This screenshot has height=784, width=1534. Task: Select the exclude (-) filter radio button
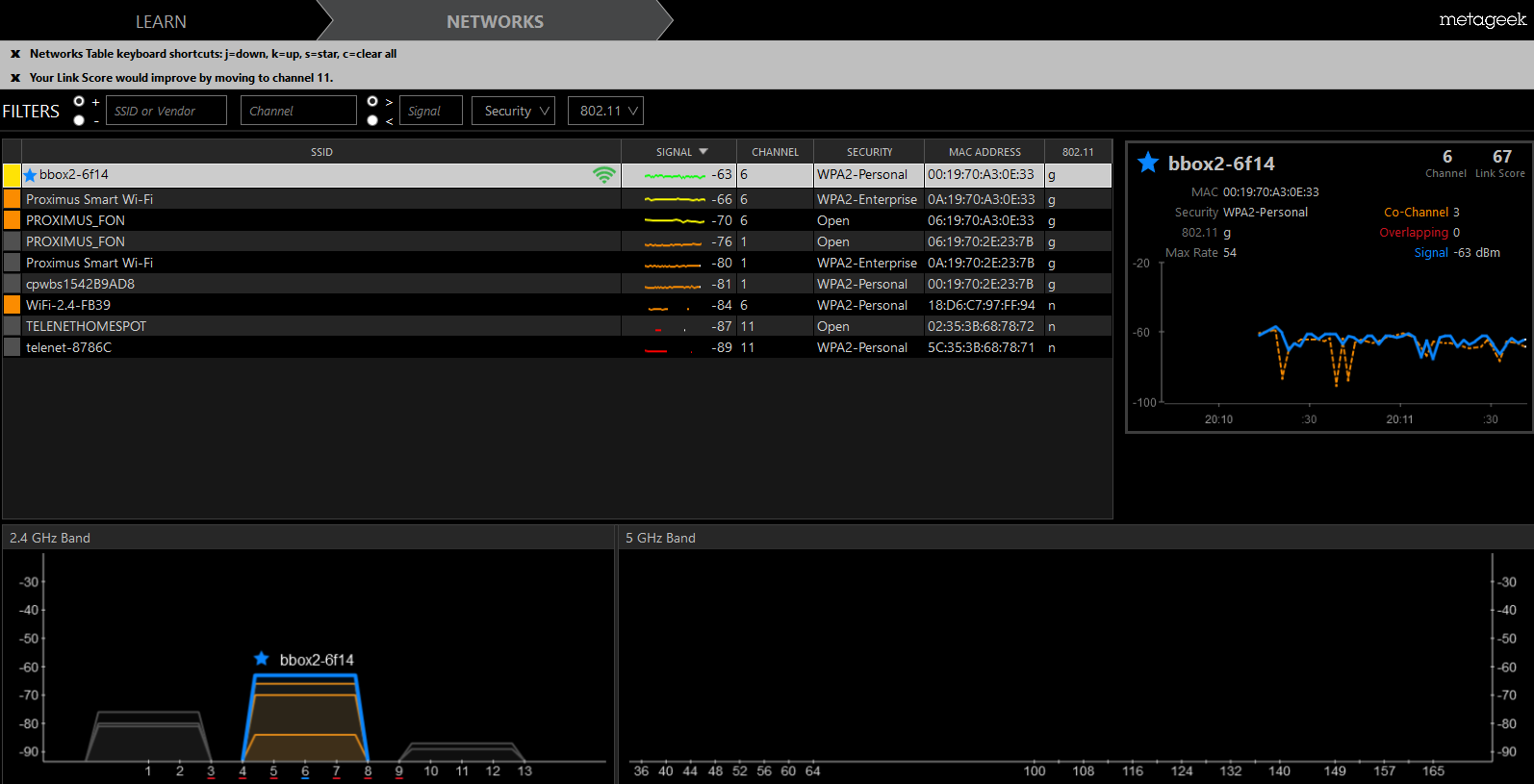79,120
